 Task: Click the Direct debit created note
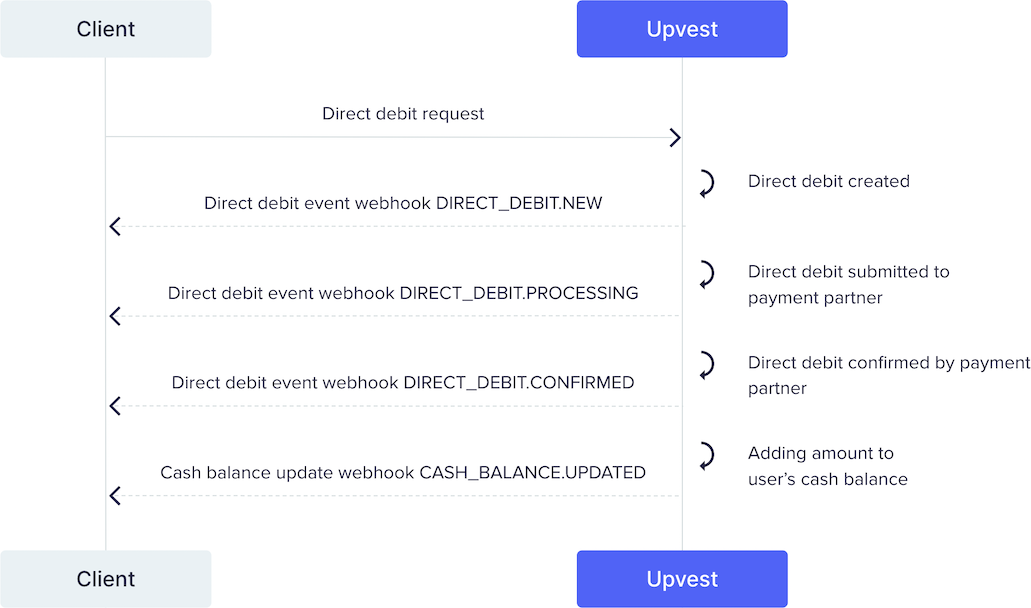pyautogui.click(x=829, y=182)
